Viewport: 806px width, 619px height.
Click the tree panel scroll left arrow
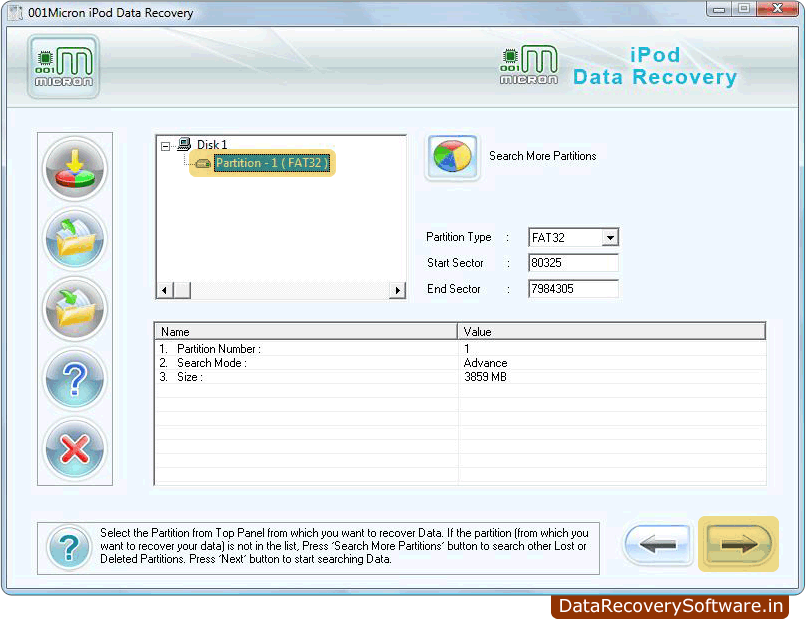point(164,290)
